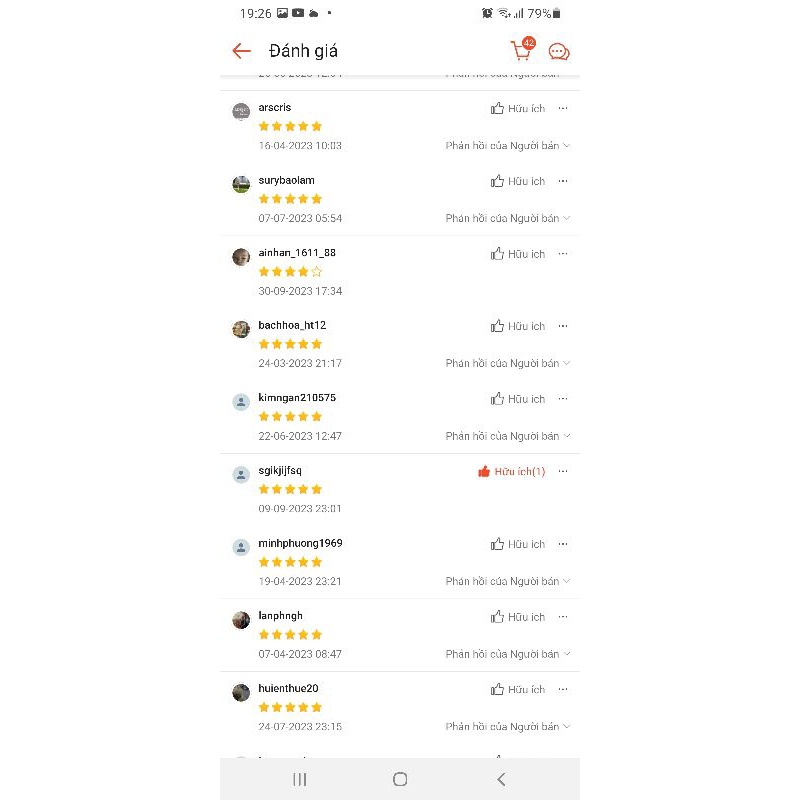Expand seller response under arscris's review
Viewport: 800px width, 800px height.
tap(508, 146)
